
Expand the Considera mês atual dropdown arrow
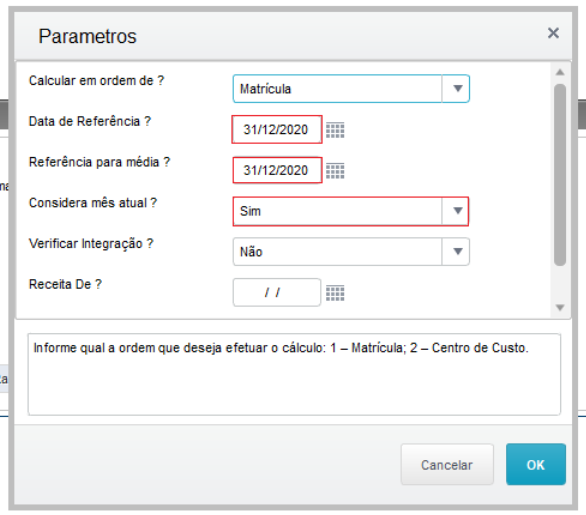pyautogui.click(x=456, y=211)
